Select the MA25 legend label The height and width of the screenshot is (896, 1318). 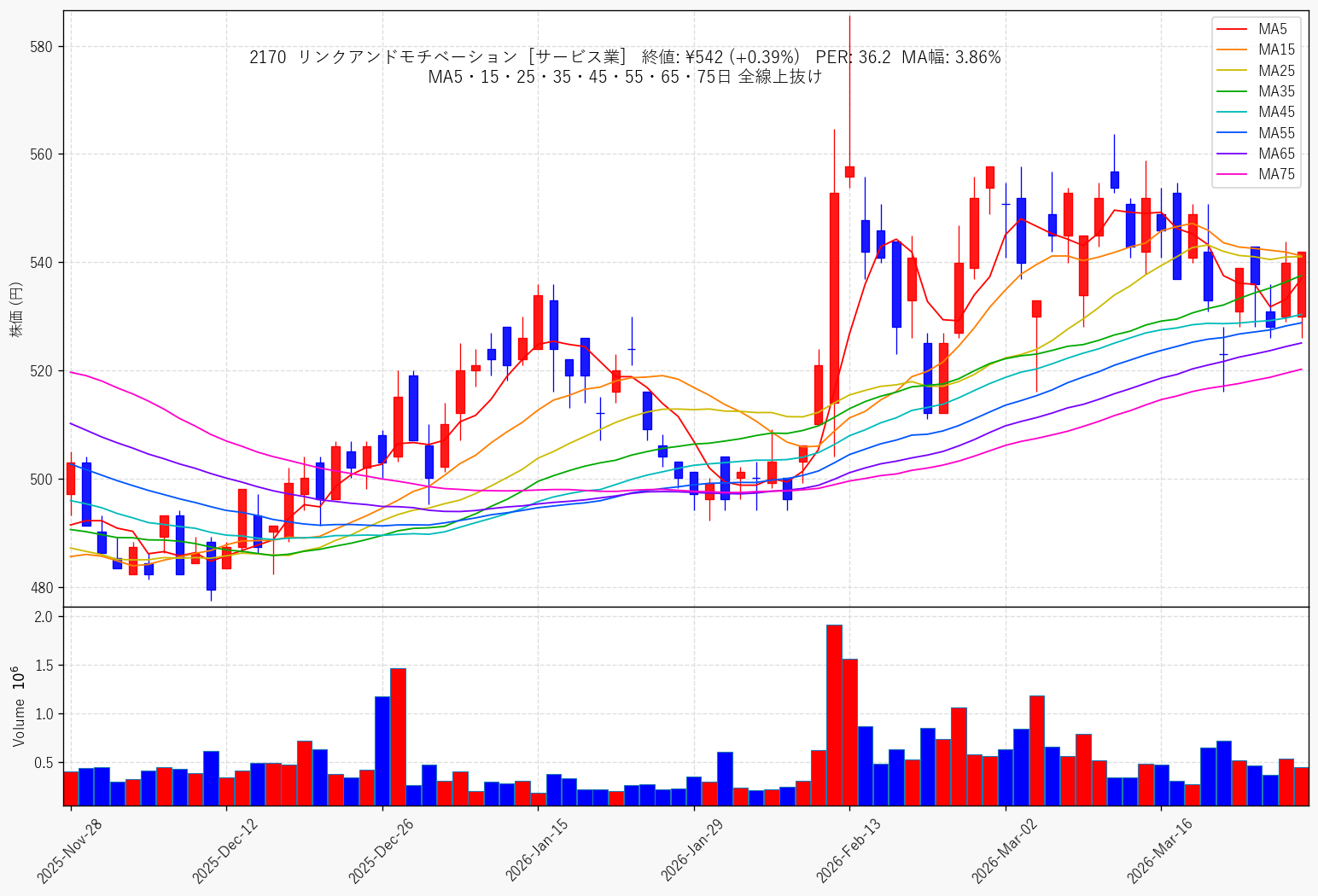pos(1277,71)
